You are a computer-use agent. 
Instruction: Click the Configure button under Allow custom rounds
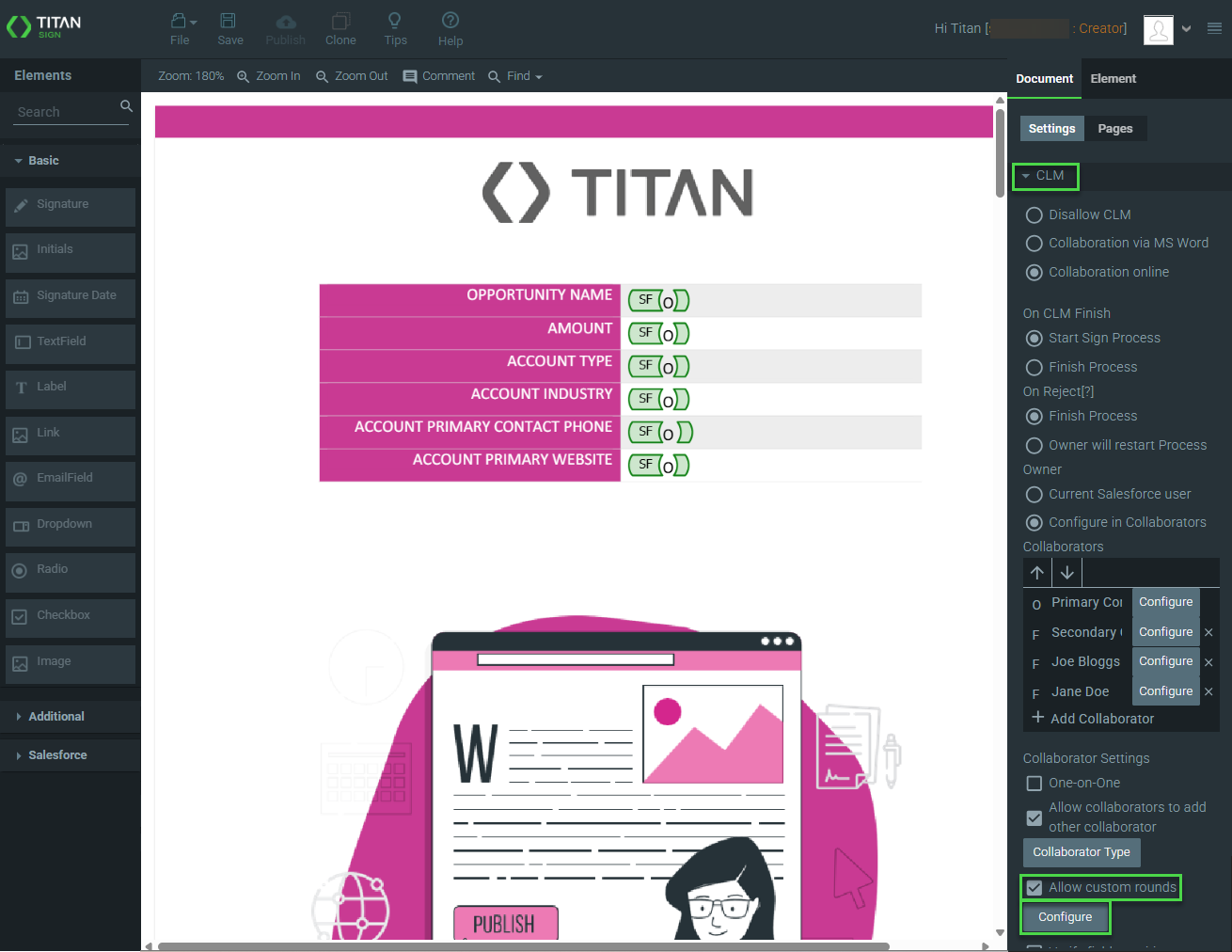(1065, 917)
